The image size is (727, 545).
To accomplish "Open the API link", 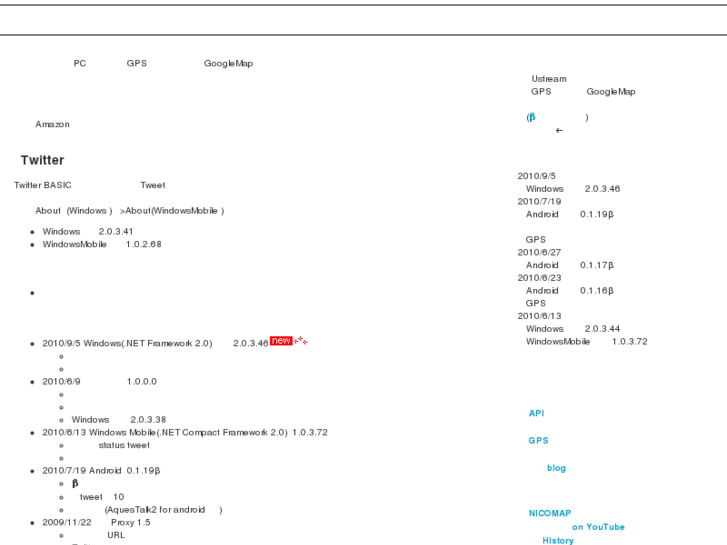I will coord(536,413).
